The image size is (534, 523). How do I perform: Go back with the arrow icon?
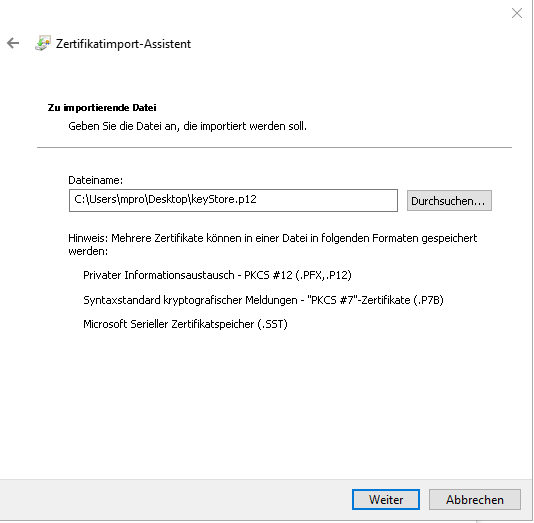(13, 43)
